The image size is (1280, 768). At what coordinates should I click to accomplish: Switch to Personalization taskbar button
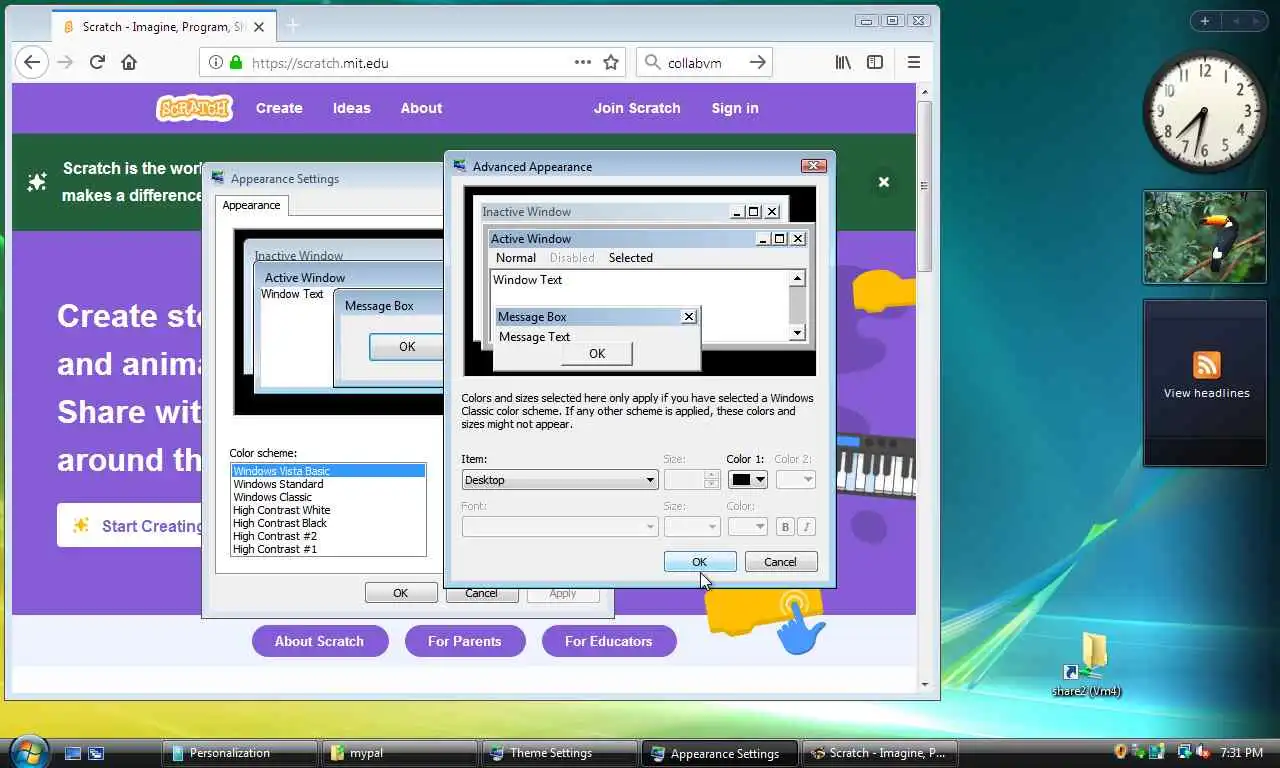[240, 753]
